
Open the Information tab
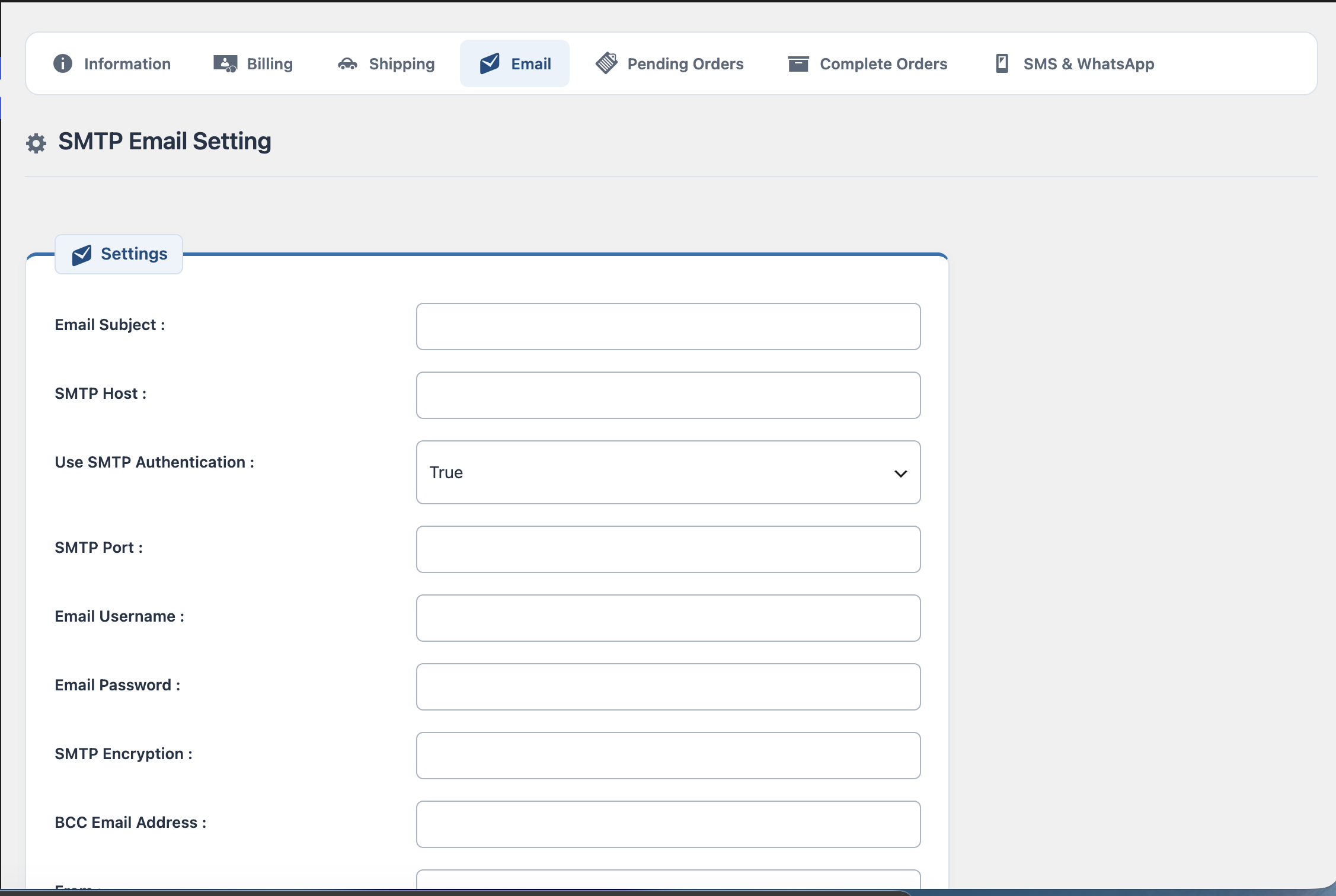click(x=113, y=63)
